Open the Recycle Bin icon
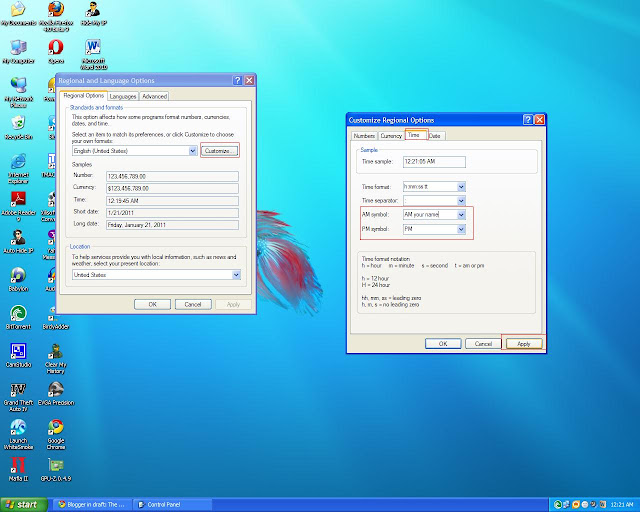 pos(18,127)
